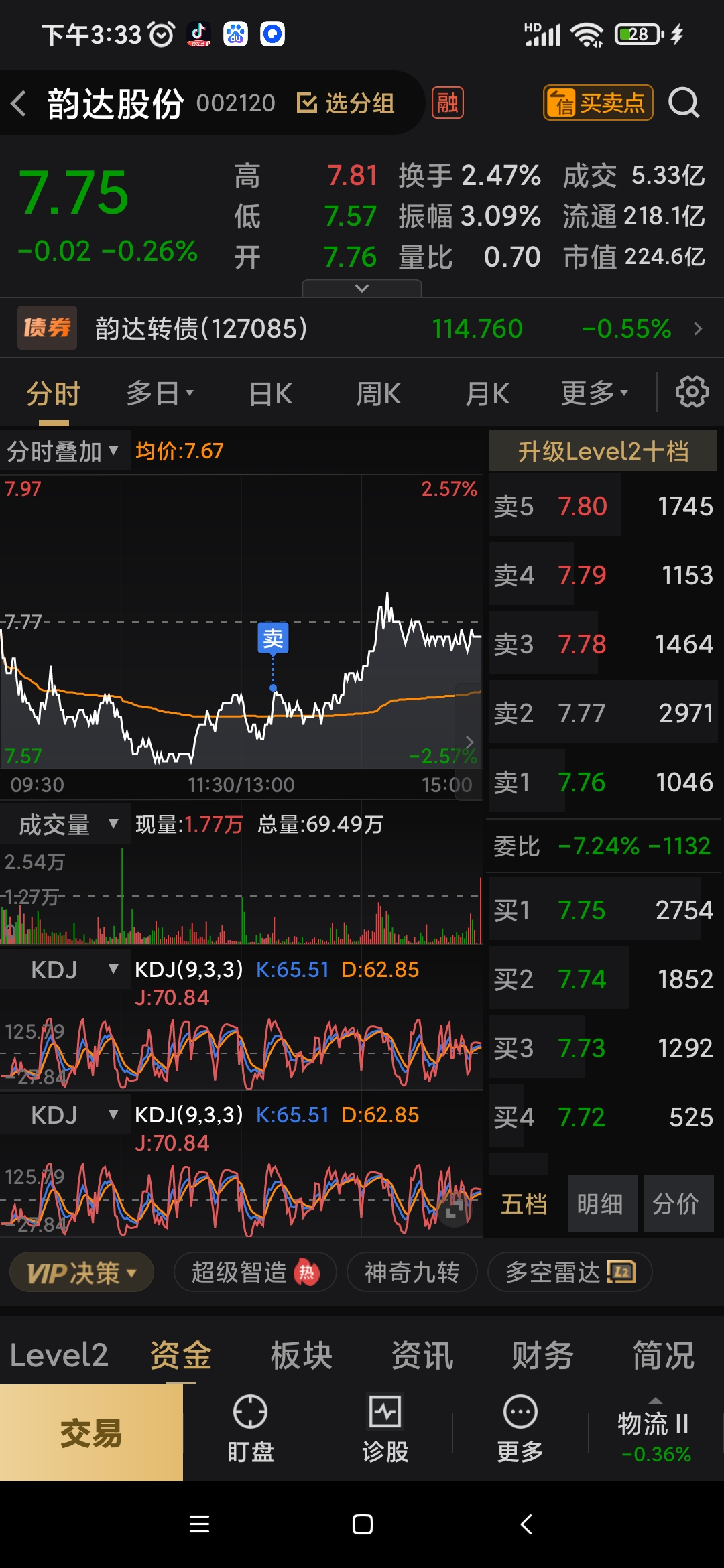
Task: Select 买1 7.75 order row
Action: click(x=603, y=910)
